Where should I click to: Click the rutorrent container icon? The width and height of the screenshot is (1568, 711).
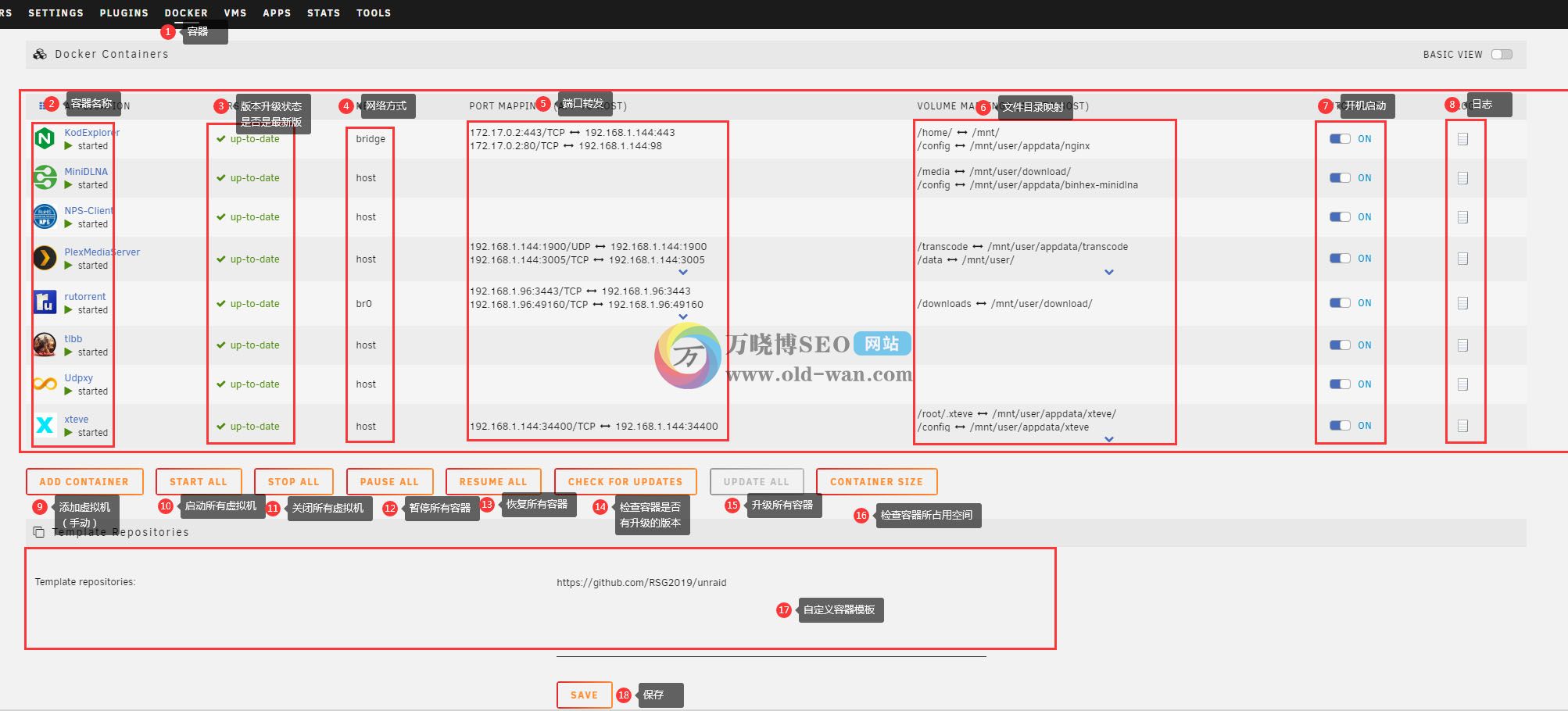45,303
